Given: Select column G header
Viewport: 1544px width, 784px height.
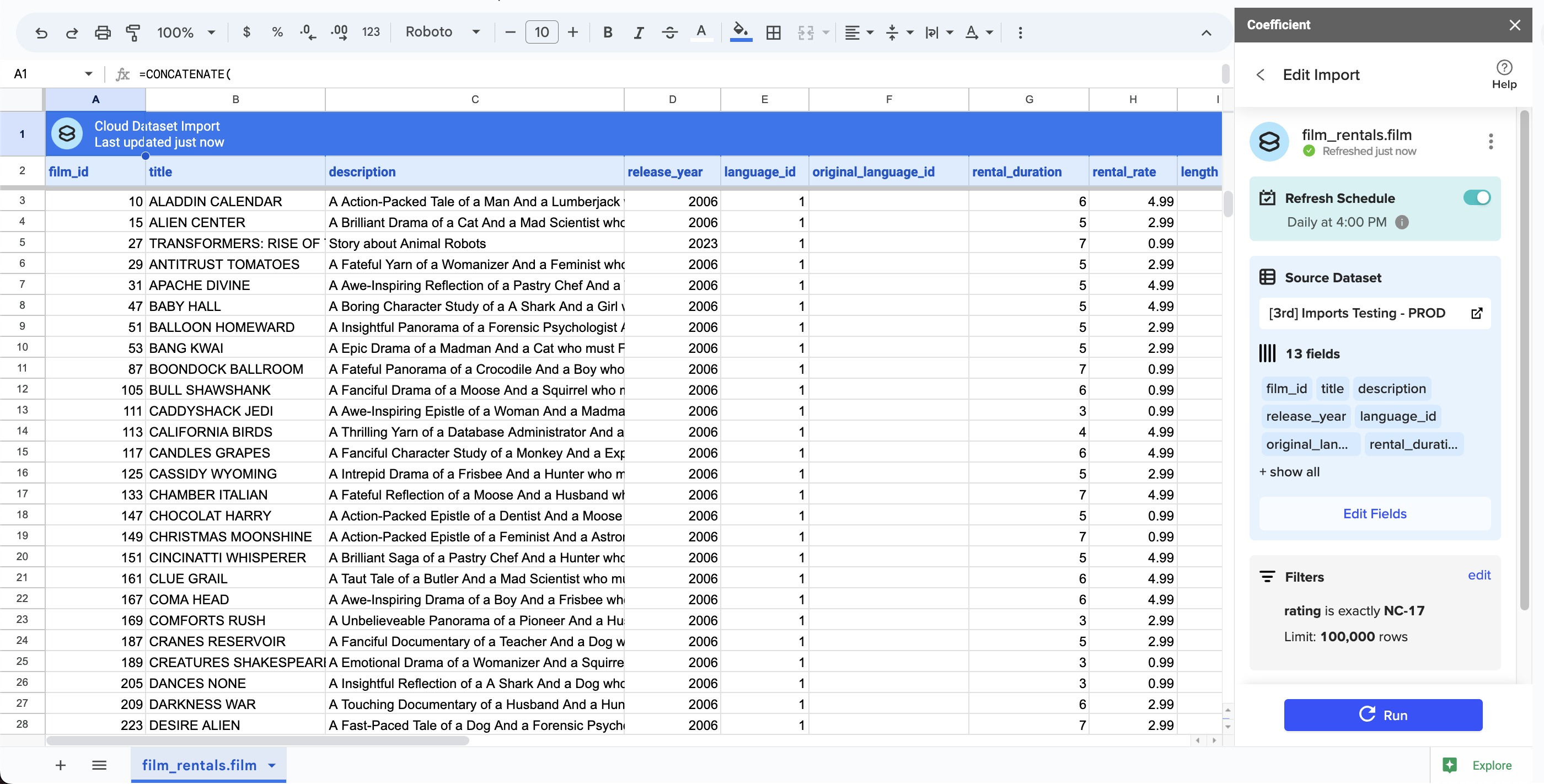Looking at the screenshot, I should click(x=1028, y=99).
